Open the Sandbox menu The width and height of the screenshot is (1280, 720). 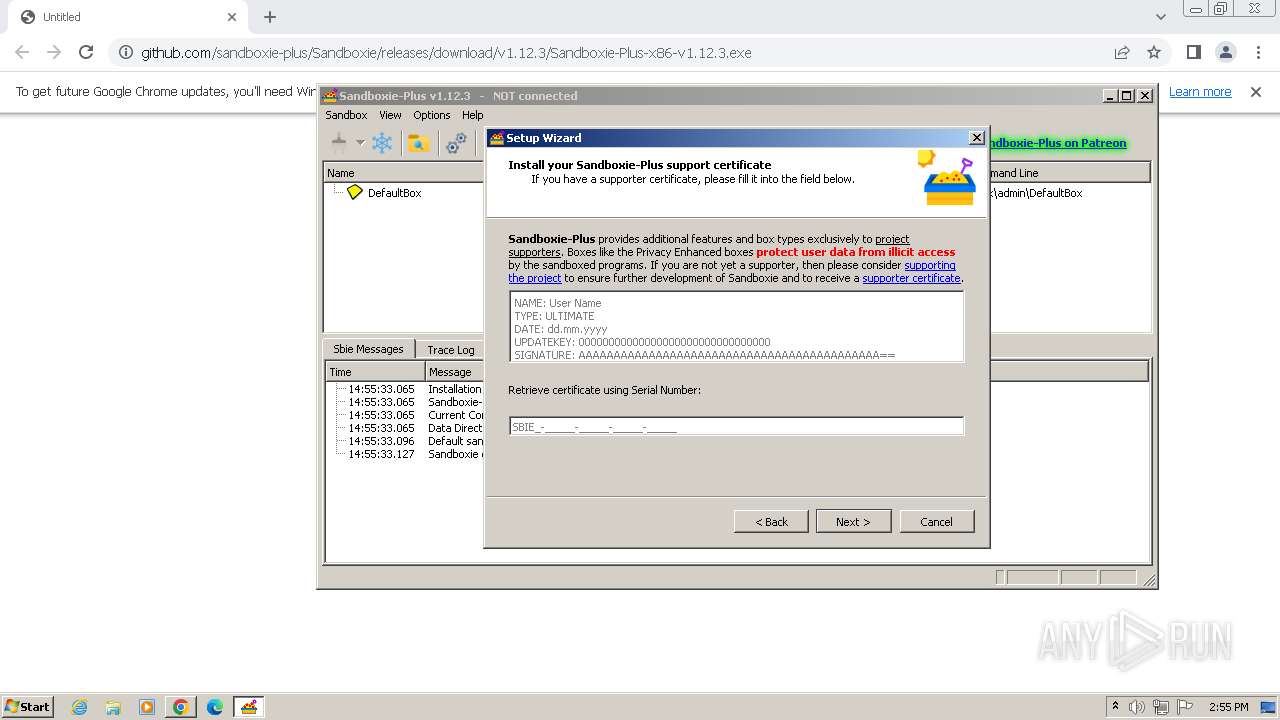pos(346,115)
